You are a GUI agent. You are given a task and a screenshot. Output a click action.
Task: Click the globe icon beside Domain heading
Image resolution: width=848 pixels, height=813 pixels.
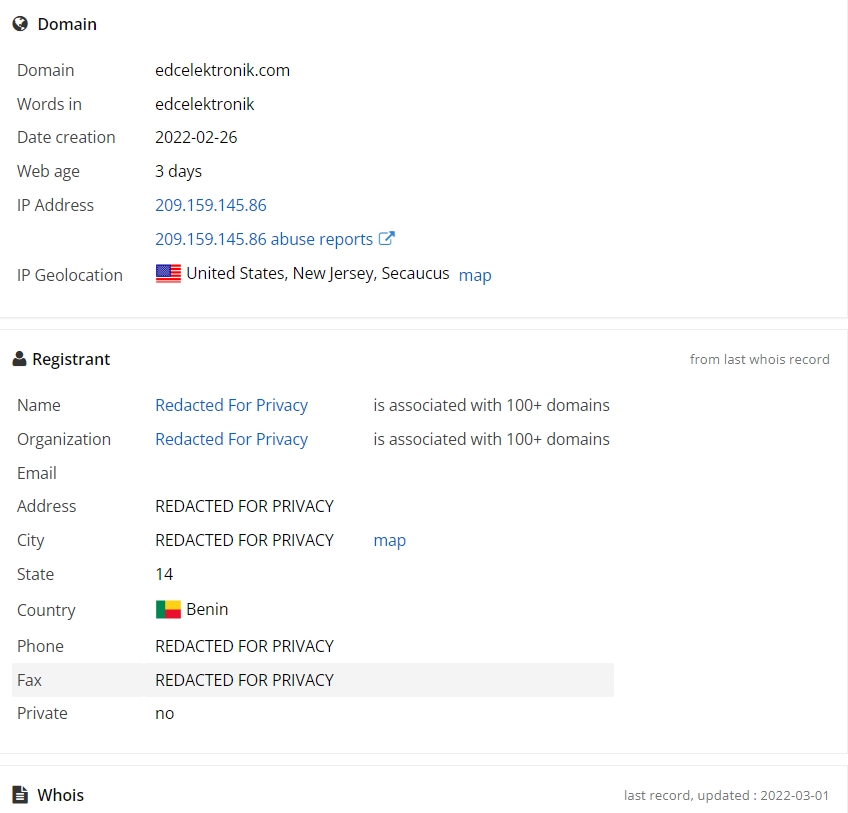point(20,24)
